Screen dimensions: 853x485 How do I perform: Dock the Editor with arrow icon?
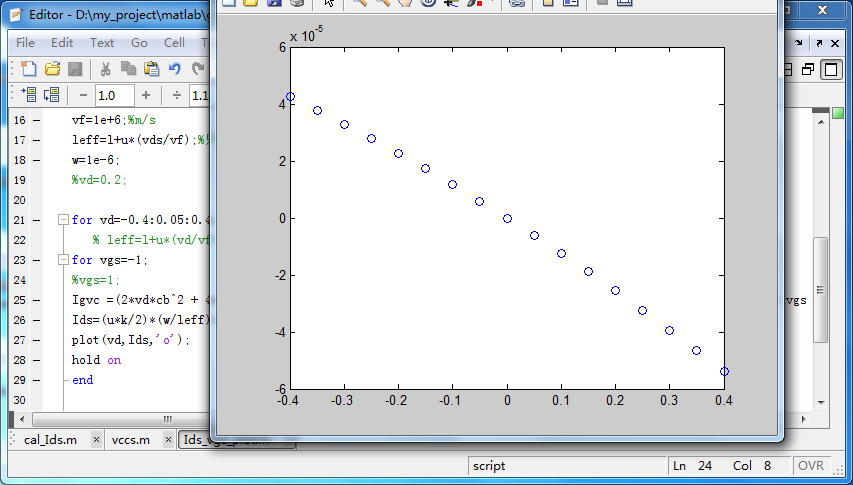click(x=799, y=43)
